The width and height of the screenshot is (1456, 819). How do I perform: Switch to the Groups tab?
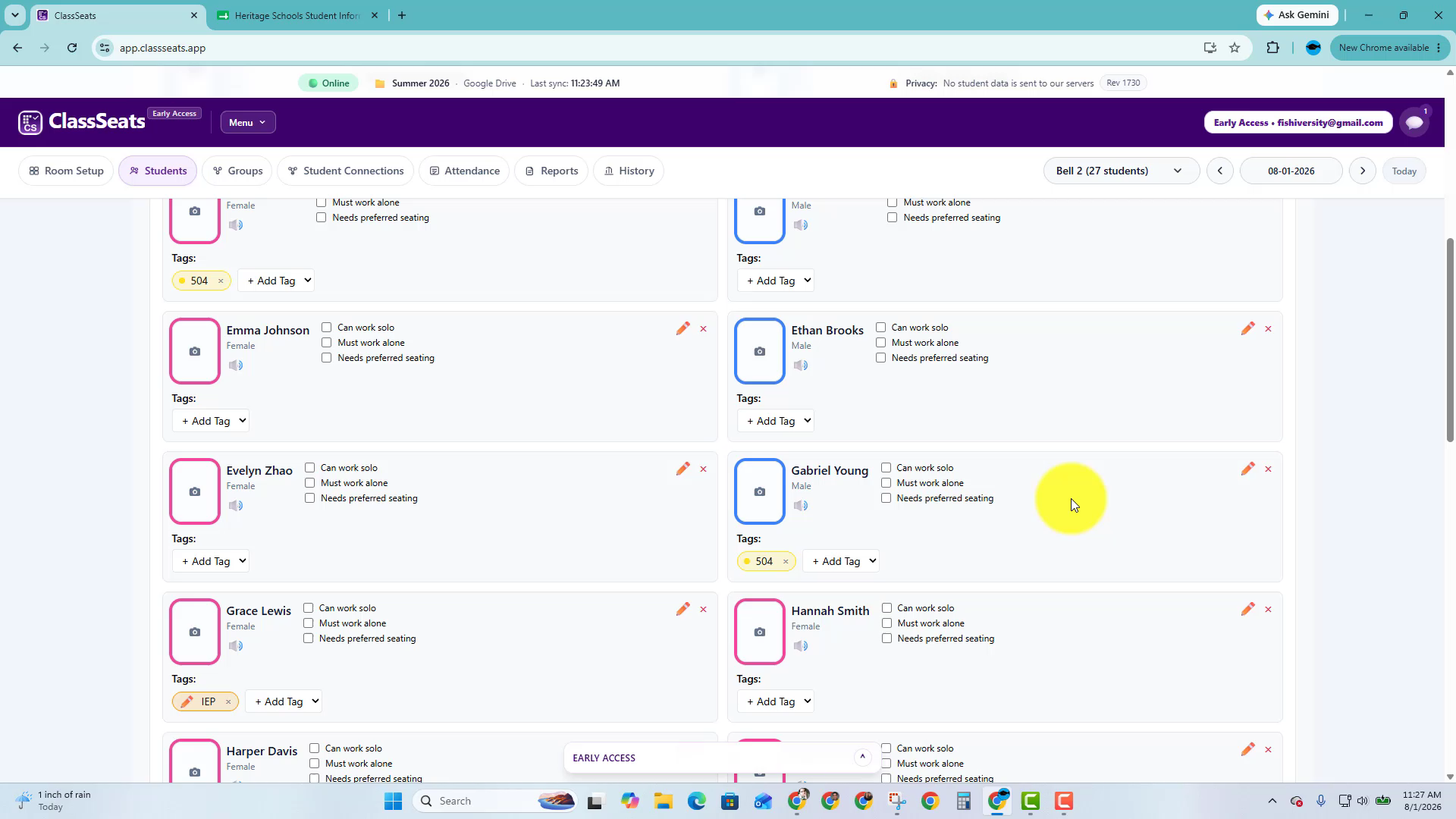coord(237,171)
